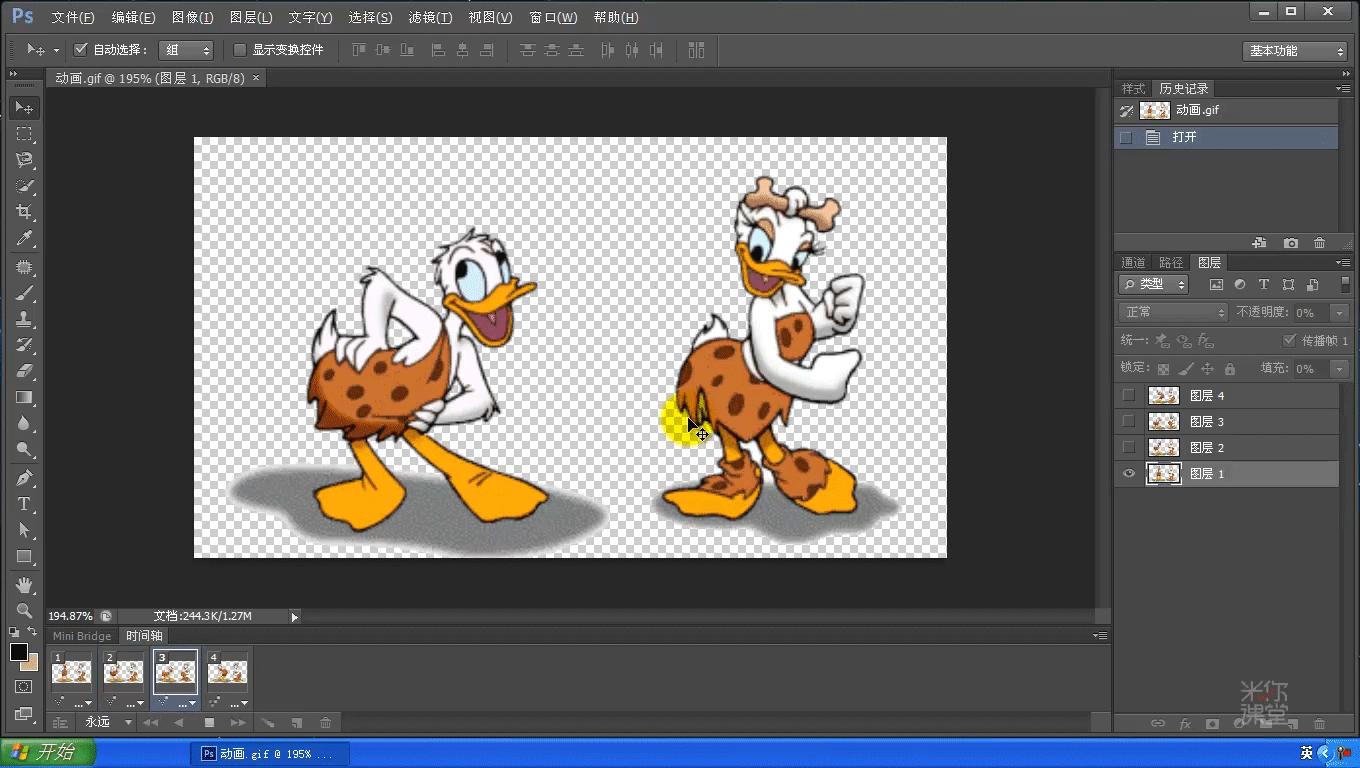Image resolution: width=1360 pixels, height=768 pixels.
Task: Delete the selected frame with timeline trash icon
Action: coord(325,722)
